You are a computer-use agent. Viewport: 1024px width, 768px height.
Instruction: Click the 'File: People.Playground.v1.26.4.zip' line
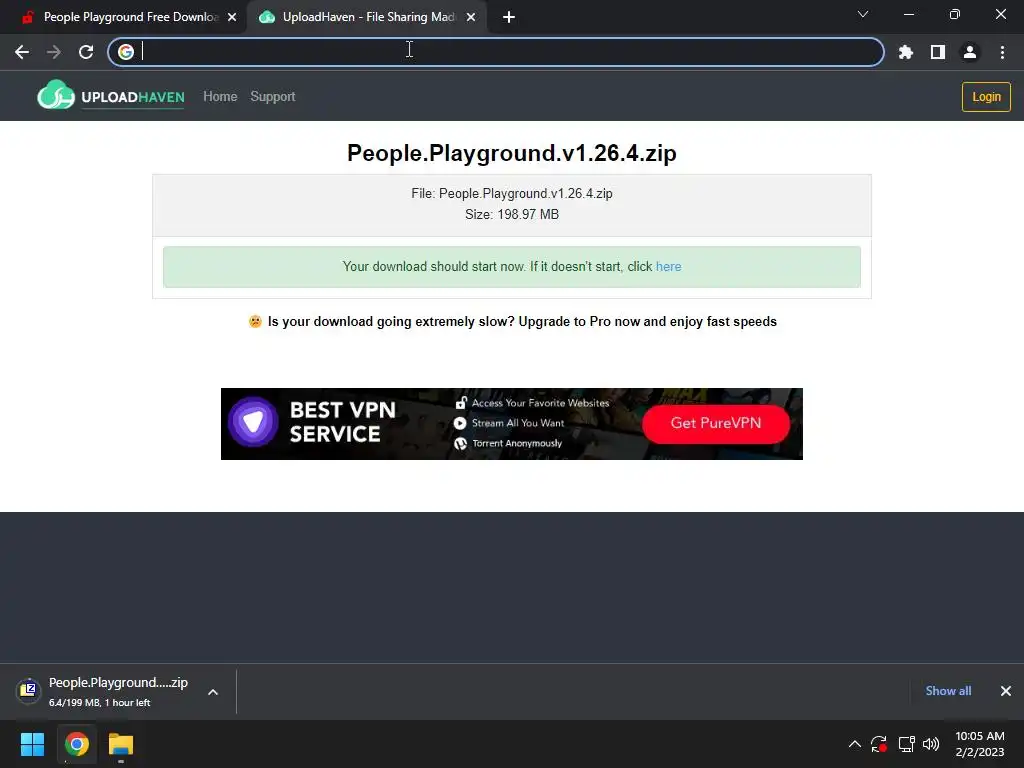click(x=512, y=193)
